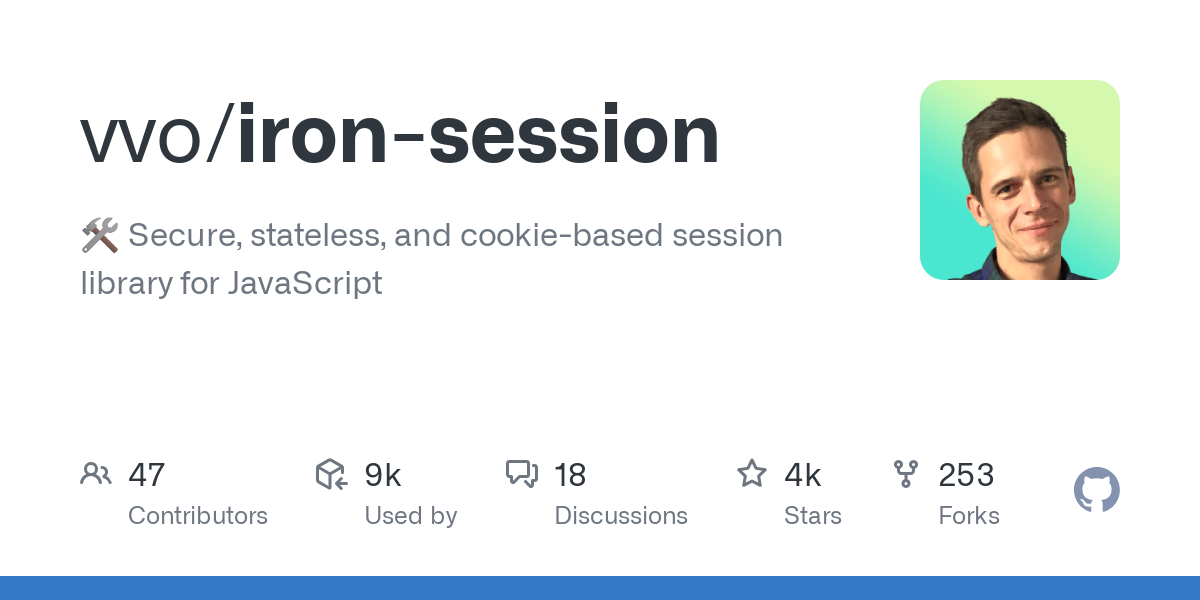Screen dimensions: 1200x600
Task: Click the hammer and wrench emoji
Action: point(99,236)
